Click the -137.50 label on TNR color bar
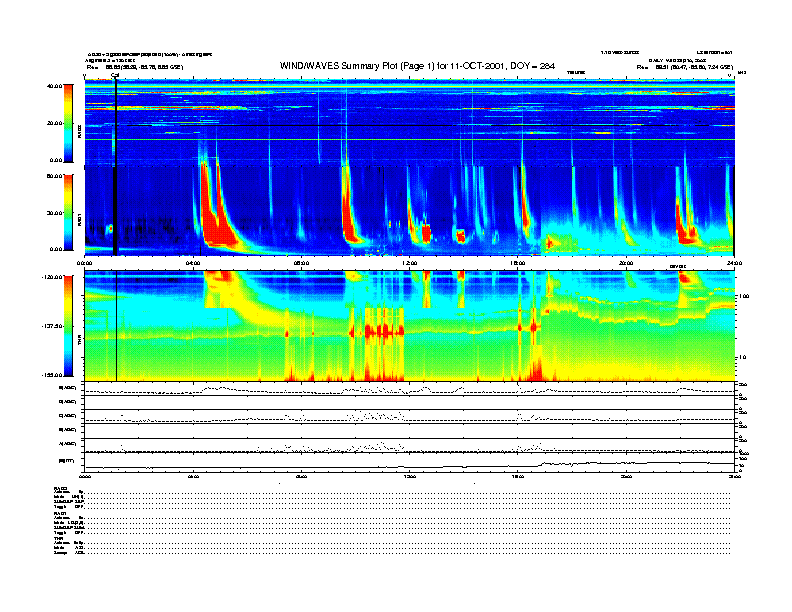Image resolution: width=792 pixels, height=612 pixels. point(53,326)
